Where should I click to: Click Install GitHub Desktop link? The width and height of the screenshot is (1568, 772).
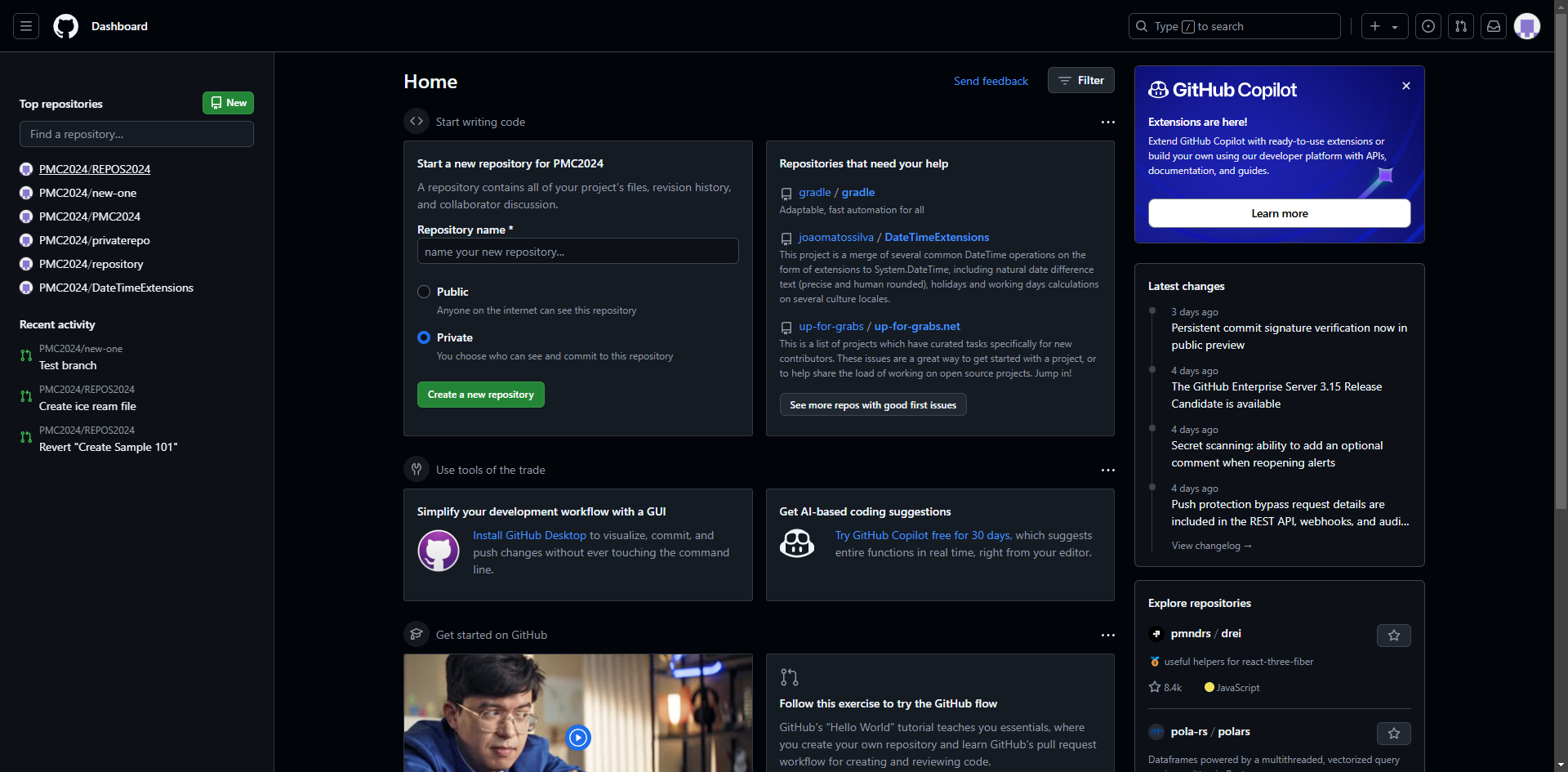(529, 535)
